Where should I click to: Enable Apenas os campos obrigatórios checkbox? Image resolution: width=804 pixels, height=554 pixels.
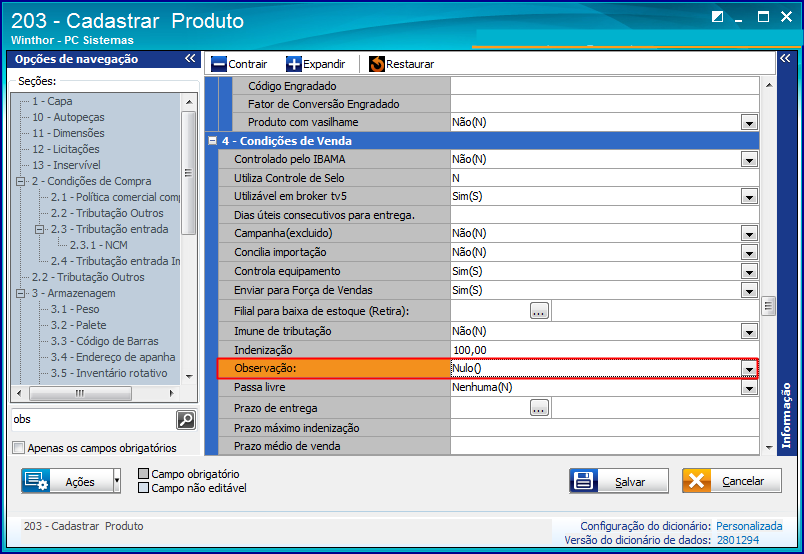[18, 448]
